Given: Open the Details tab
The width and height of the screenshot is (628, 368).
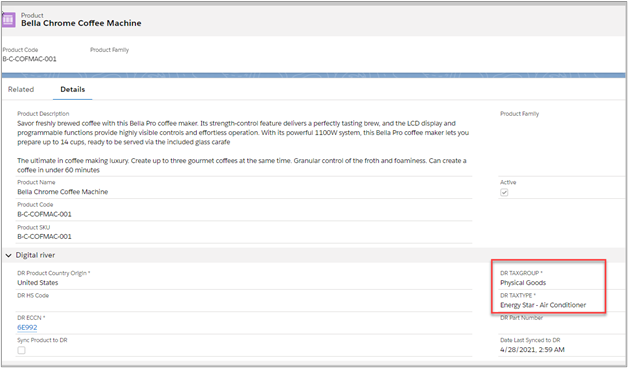Looking at the screenshot, I should click(x=72, y=89).
